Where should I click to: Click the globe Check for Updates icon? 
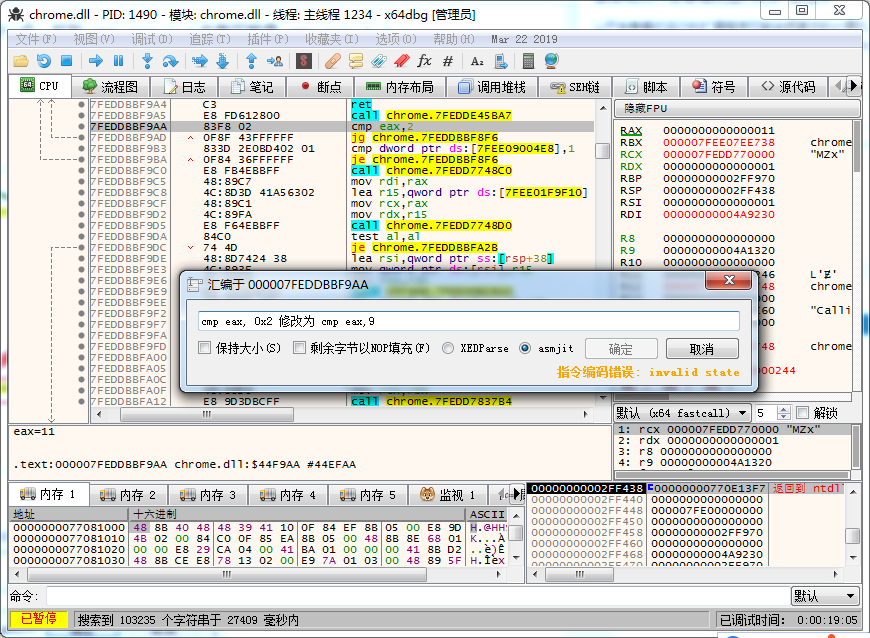tap(552, 61)
